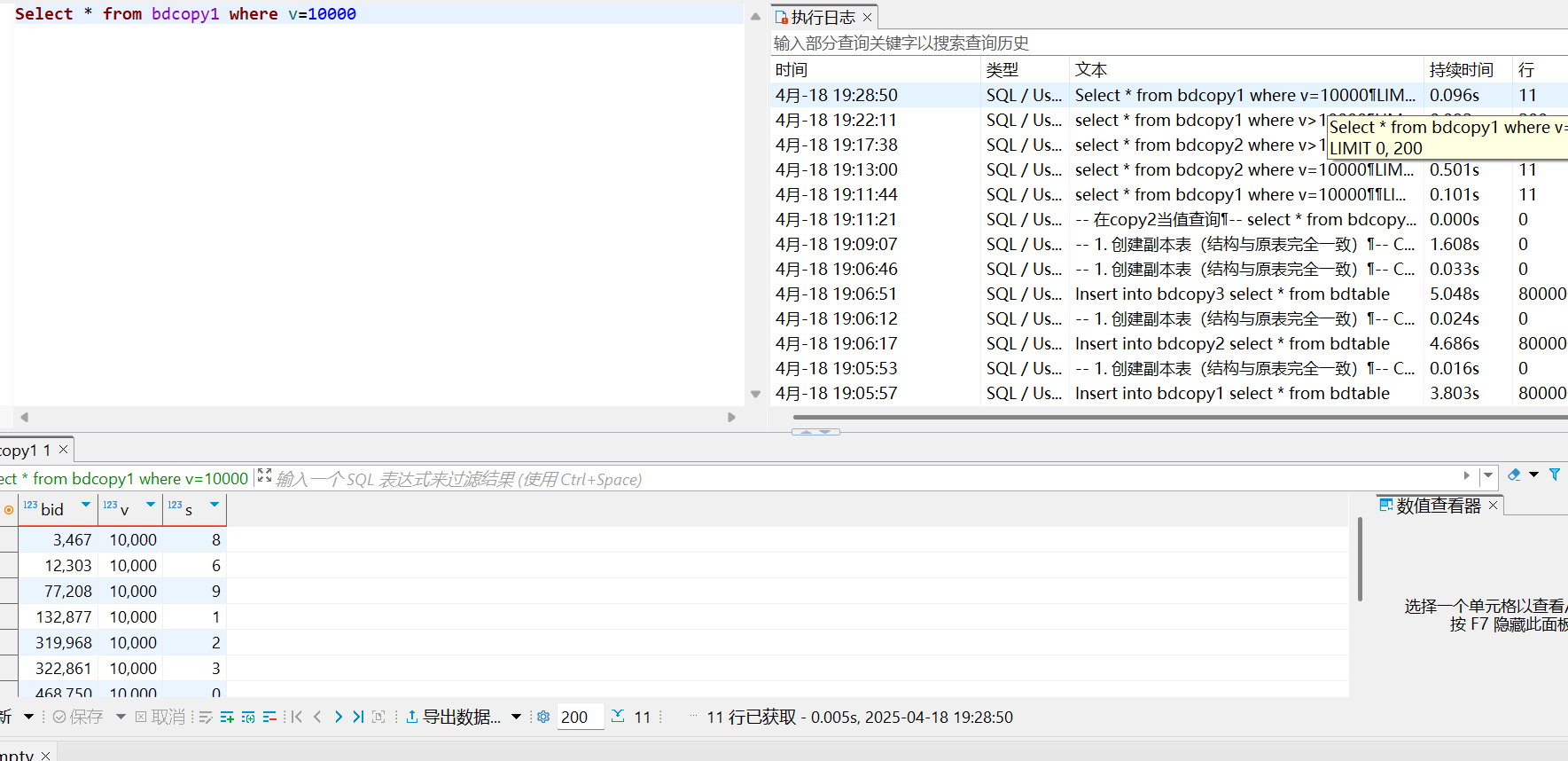
Task: Select log entry at 4月-18 19:13:00
Action: coord(1169,169)
